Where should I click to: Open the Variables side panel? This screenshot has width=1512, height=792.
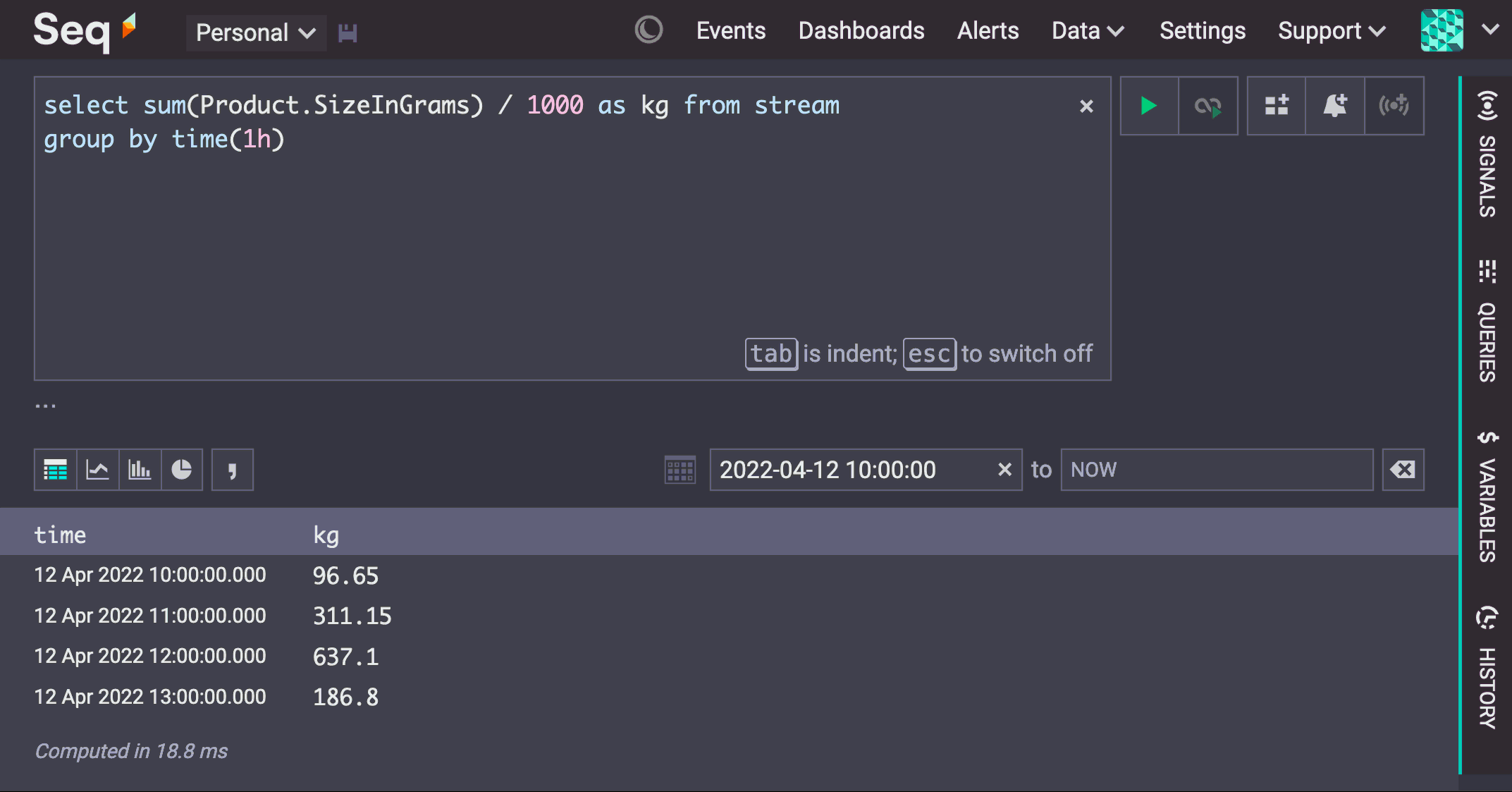coord(1487,496)
